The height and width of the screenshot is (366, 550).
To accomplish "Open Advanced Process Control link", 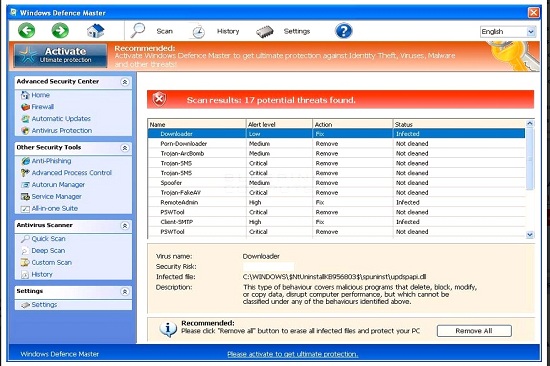I will (72, 173).
